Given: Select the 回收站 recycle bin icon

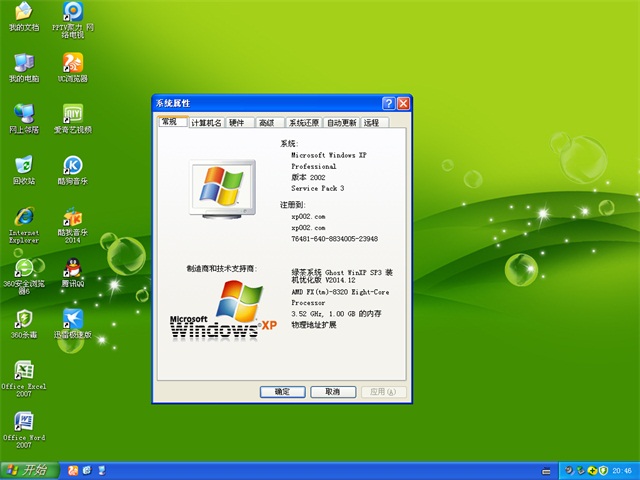Looking at the screenshot, I should point(23,165).
